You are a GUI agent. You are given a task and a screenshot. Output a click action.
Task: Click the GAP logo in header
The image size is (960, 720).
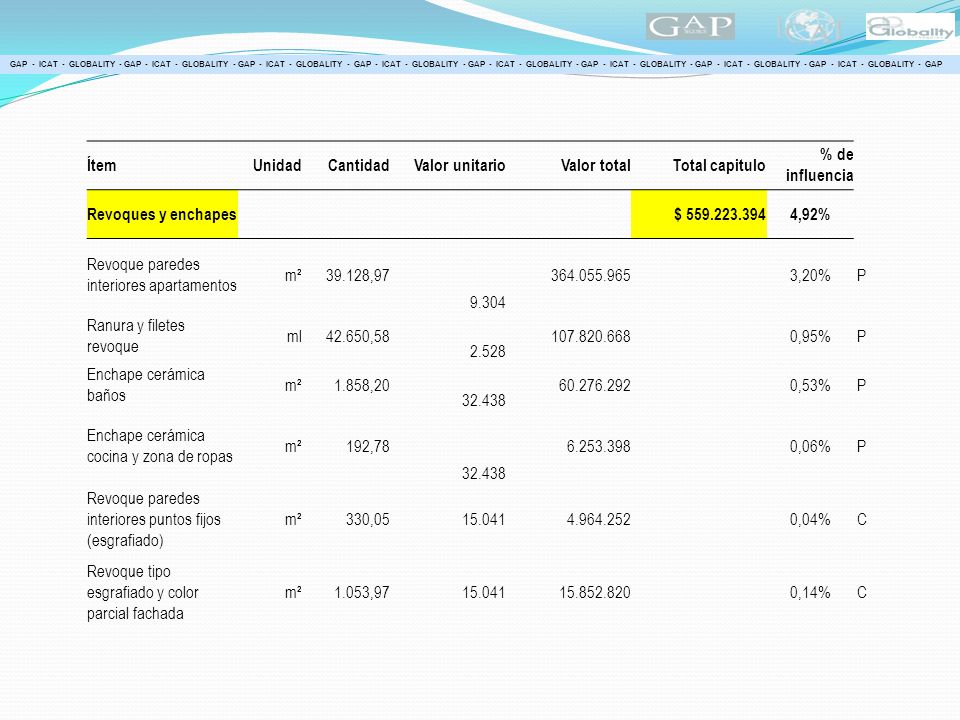690,26
